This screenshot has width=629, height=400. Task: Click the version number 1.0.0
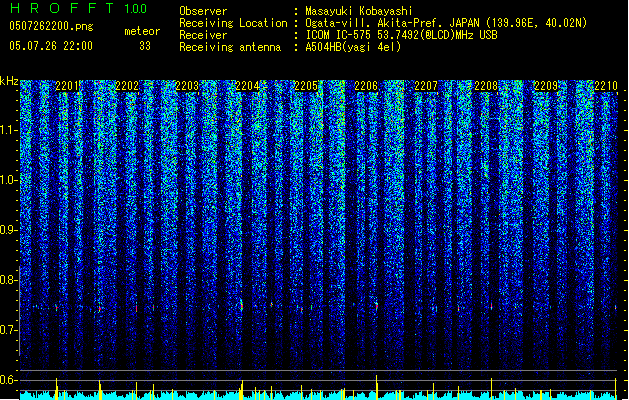(x=136, y=9)
